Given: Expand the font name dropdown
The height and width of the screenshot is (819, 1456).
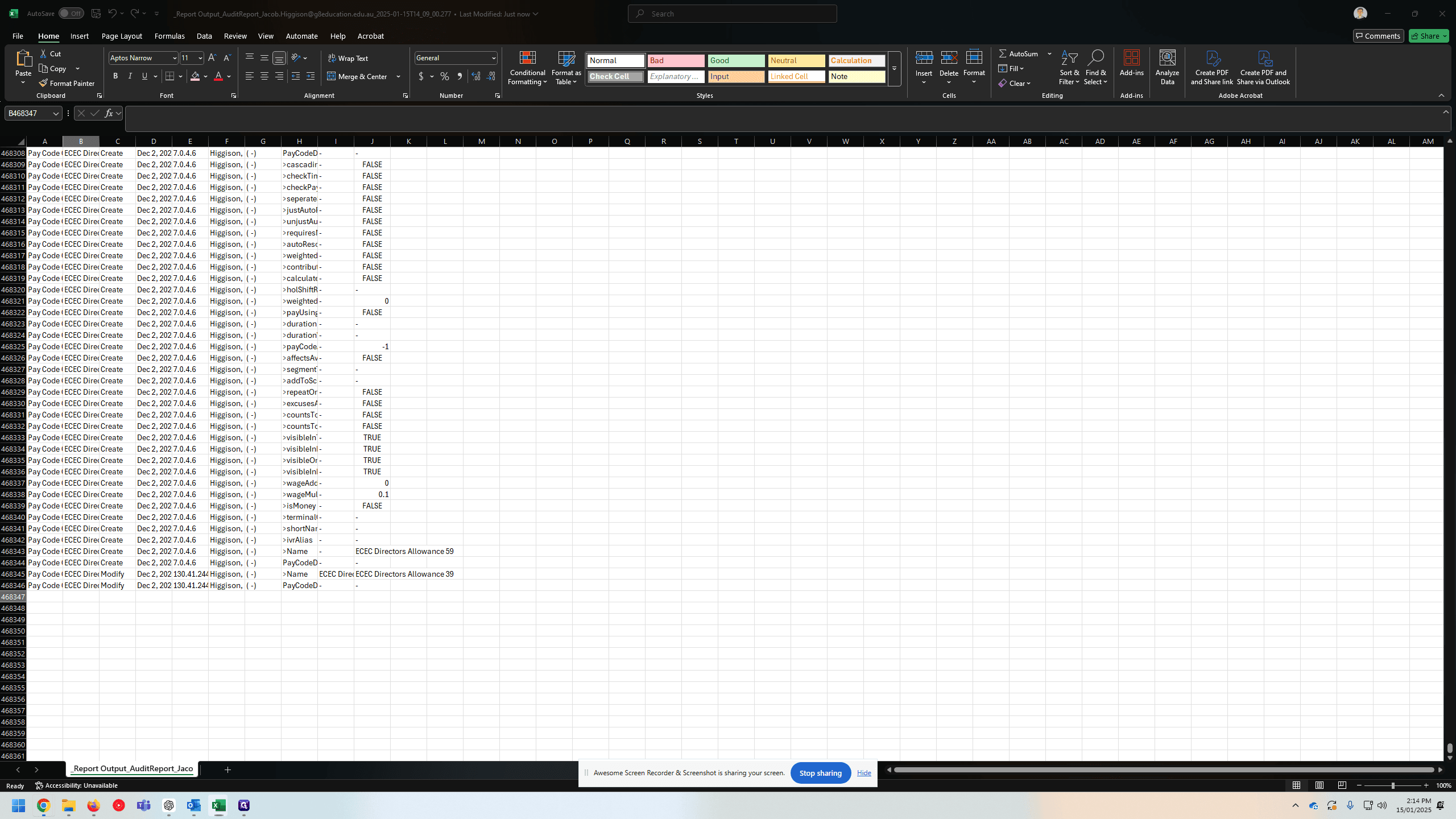Looking at the screenshot, I should [x=174, y=58].
